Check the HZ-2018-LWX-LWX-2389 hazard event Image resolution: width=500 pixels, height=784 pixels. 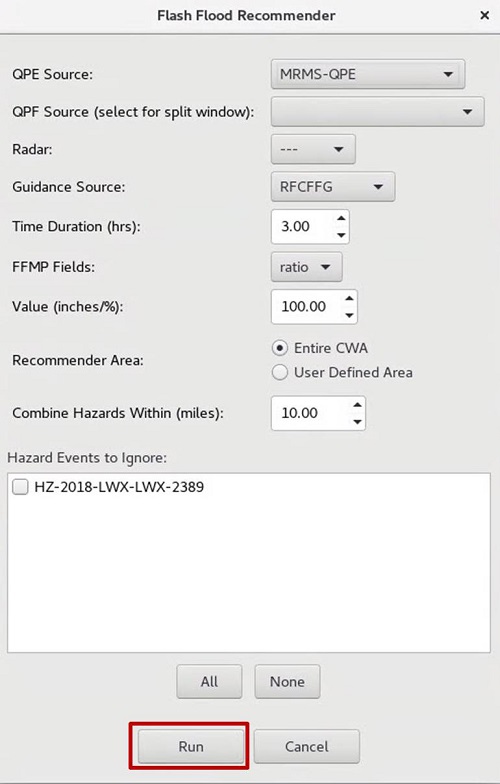coord(20,487)
